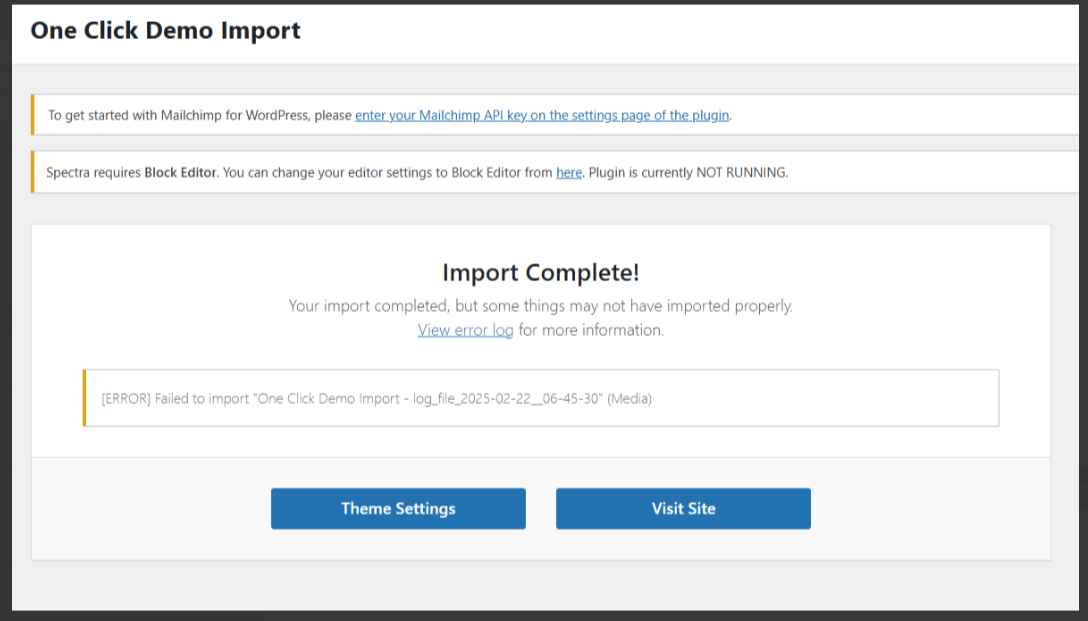Click the "for more information" text

[x=591, y=330]
